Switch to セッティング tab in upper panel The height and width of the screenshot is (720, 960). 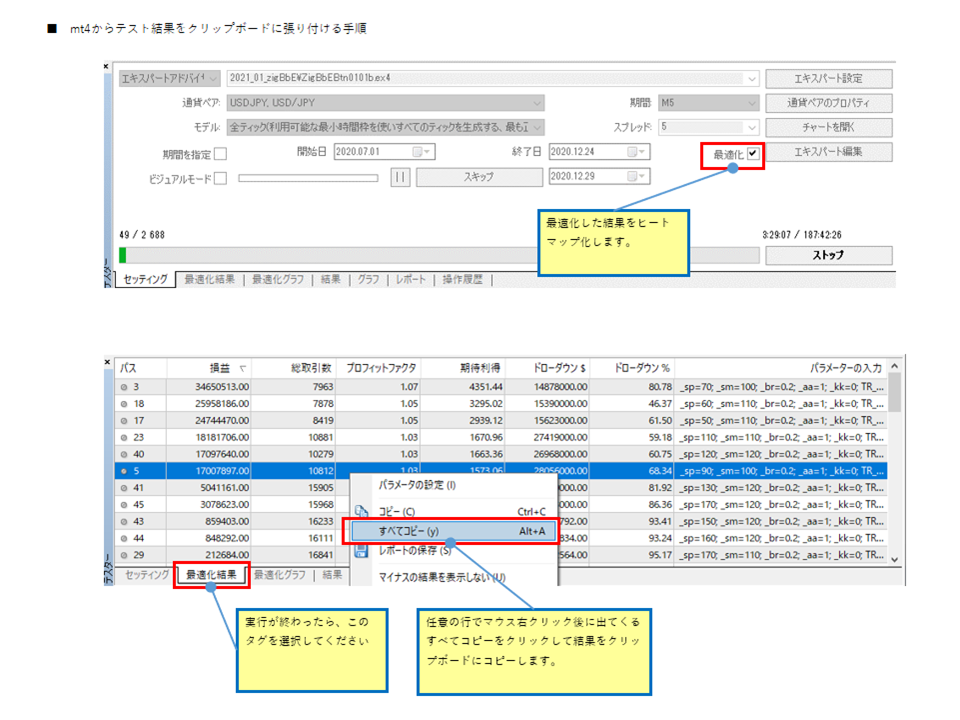tap(145, 279)
